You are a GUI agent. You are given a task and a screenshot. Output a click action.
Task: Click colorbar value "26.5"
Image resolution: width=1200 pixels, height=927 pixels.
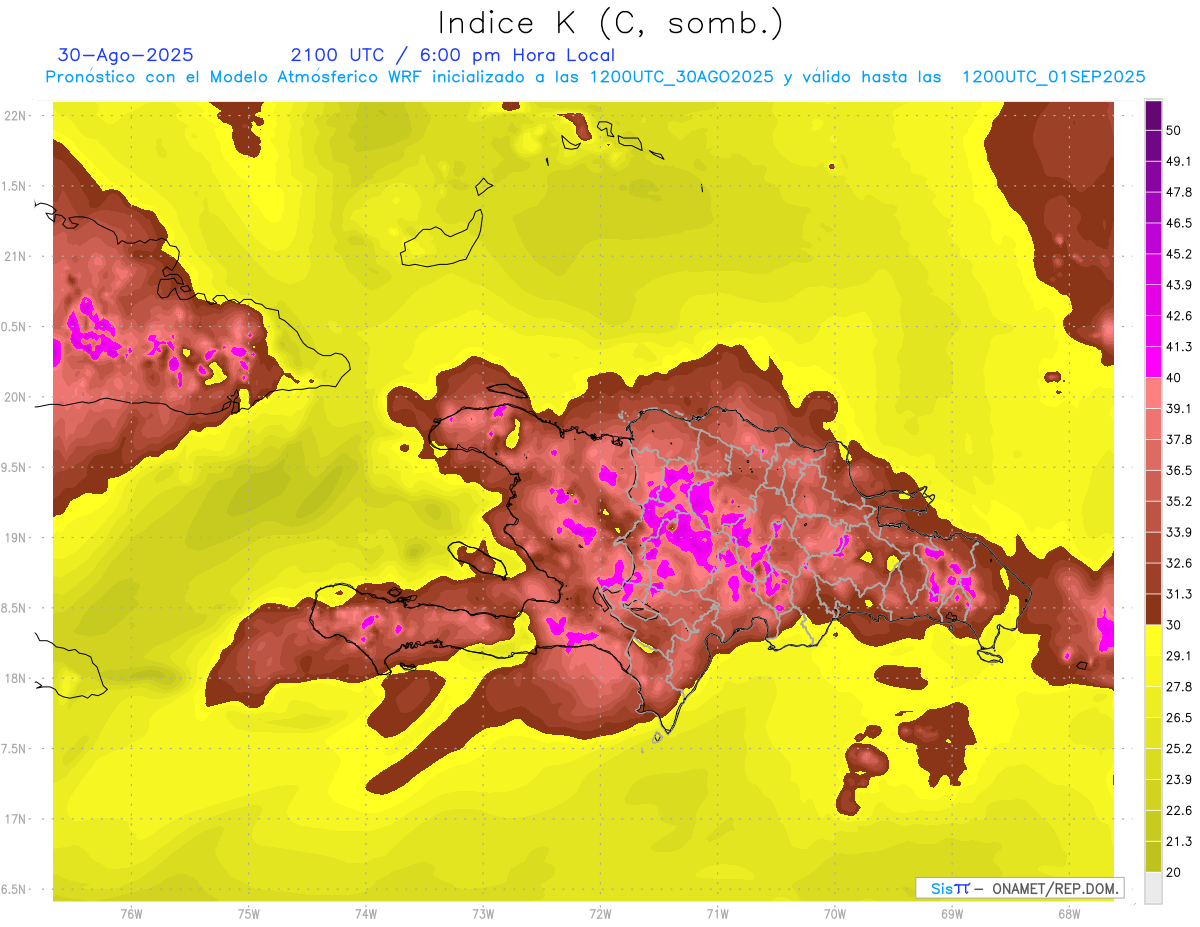[1178, 718]
